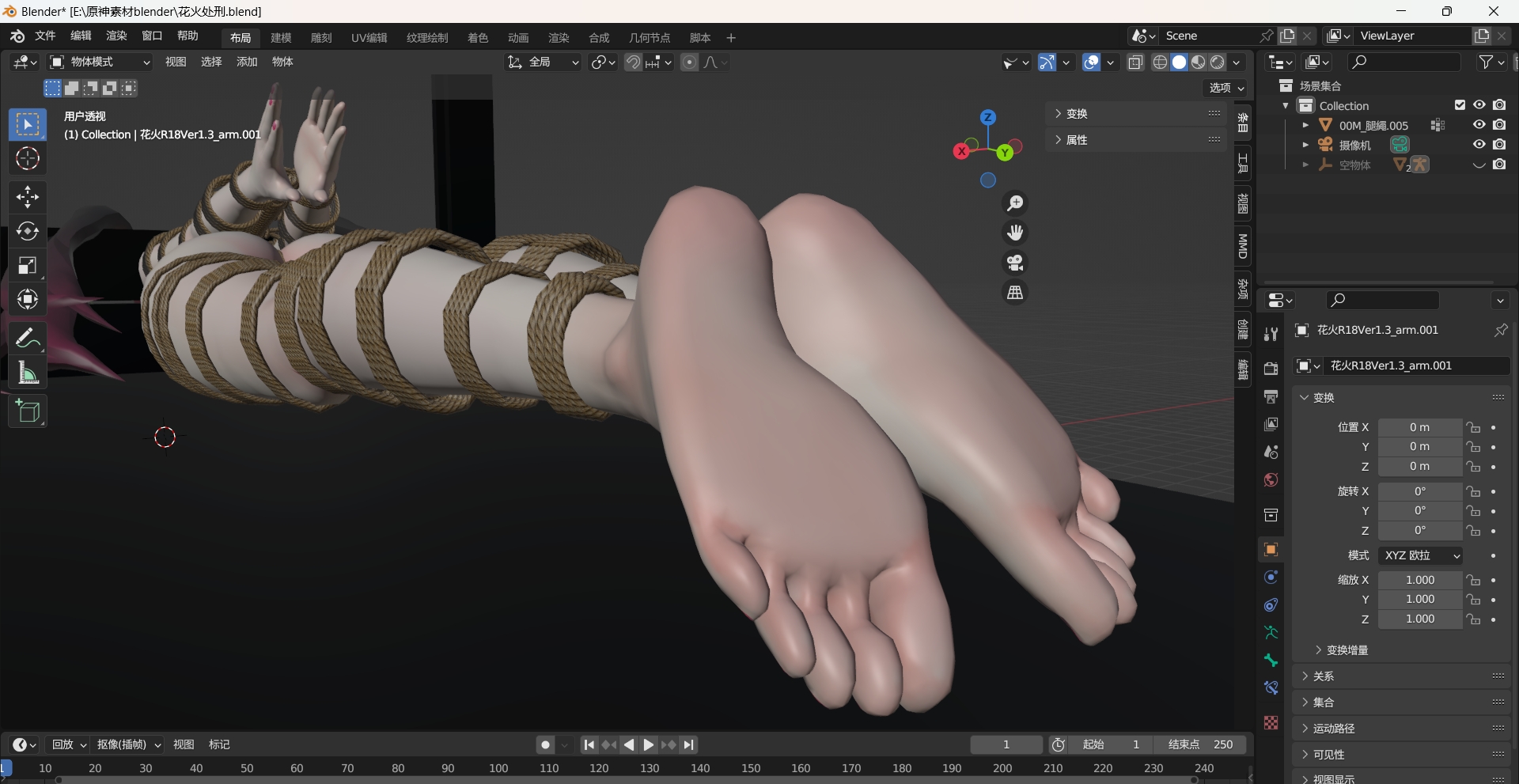This screenshot has height=784, width=1519.
Task: Open the Tool properties tab icon
Action: click(1271, 335)
